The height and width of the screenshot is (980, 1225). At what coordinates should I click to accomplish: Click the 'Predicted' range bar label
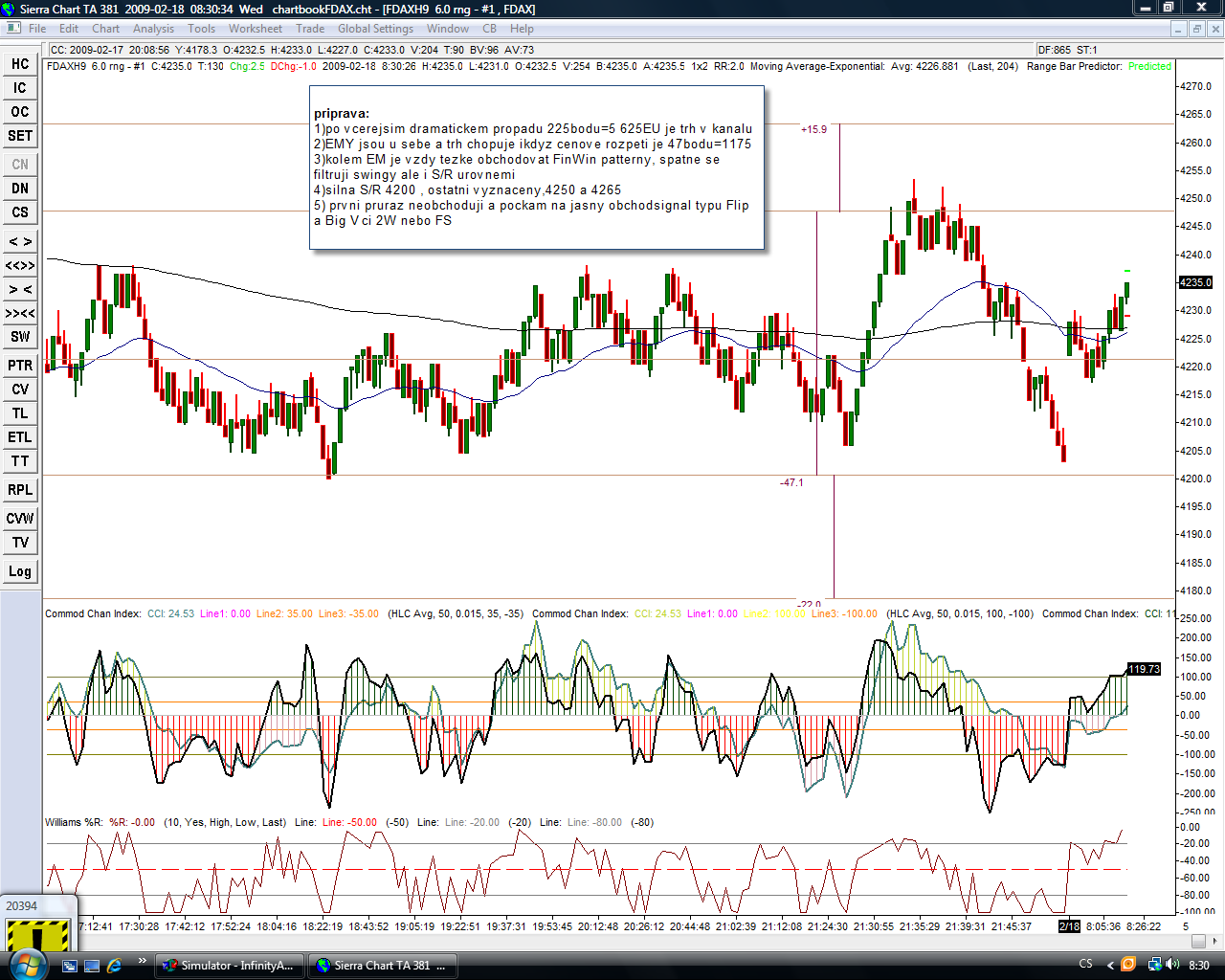point(1149,67)
